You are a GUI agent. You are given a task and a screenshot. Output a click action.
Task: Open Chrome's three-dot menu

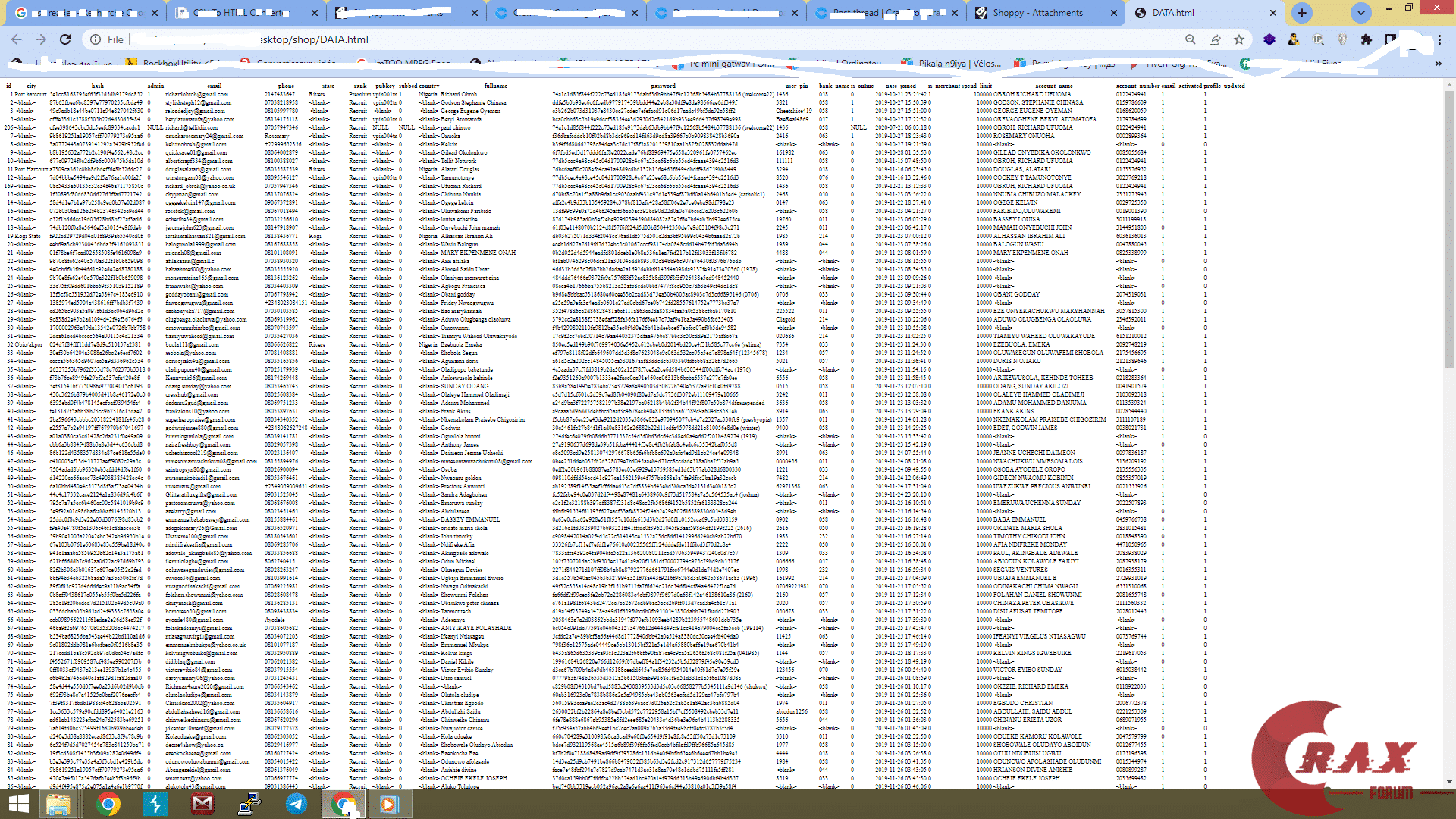(x=1439, y=39)
